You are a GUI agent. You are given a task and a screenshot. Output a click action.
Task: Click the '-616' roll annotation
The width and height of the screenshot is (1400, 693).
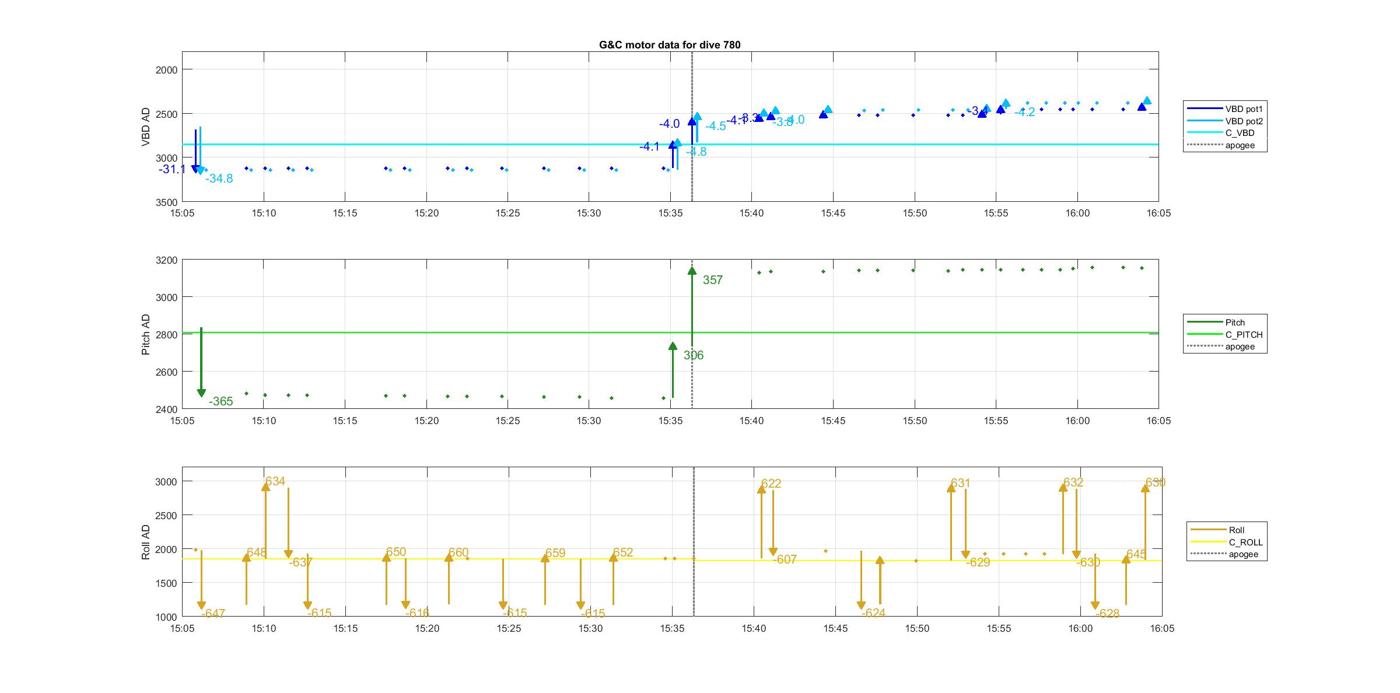[x=418, y=613]
